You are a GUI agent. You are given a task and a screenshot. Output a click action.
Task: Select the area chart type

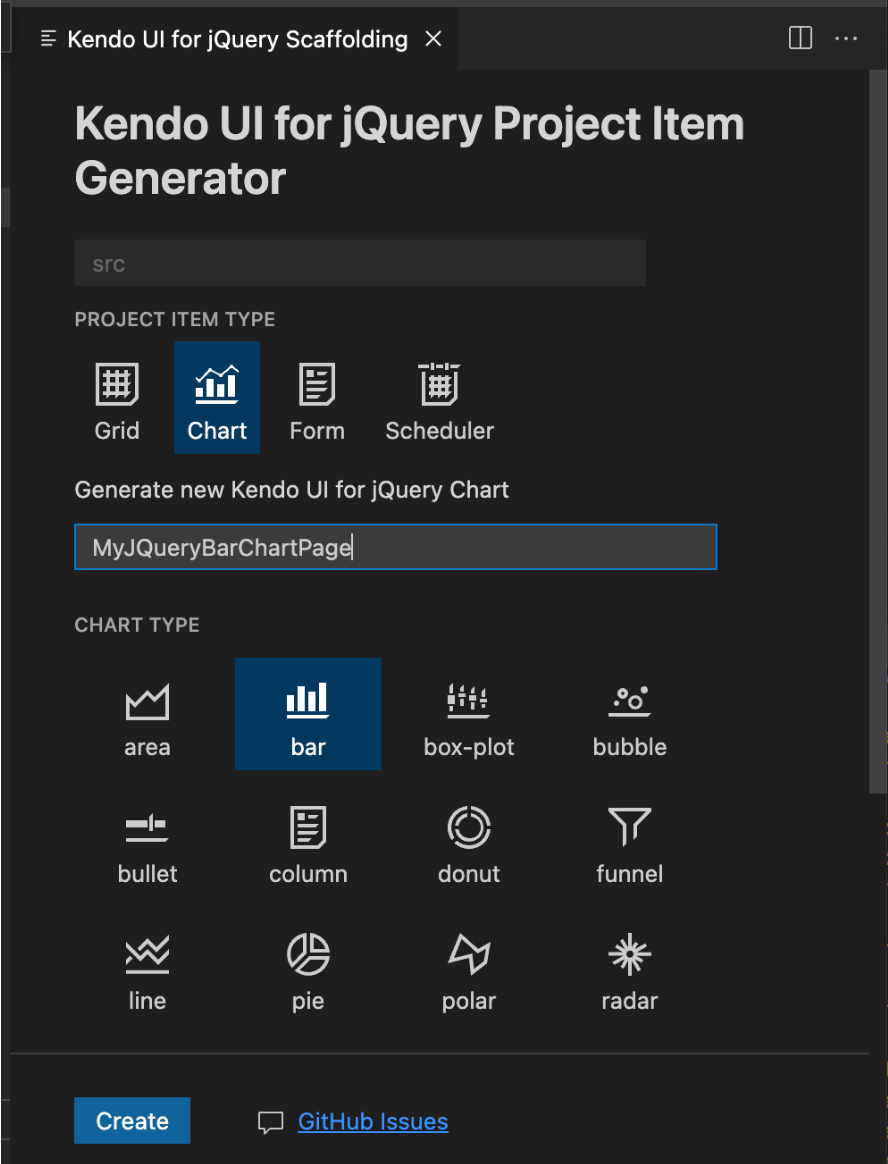[x=147, y=714]
